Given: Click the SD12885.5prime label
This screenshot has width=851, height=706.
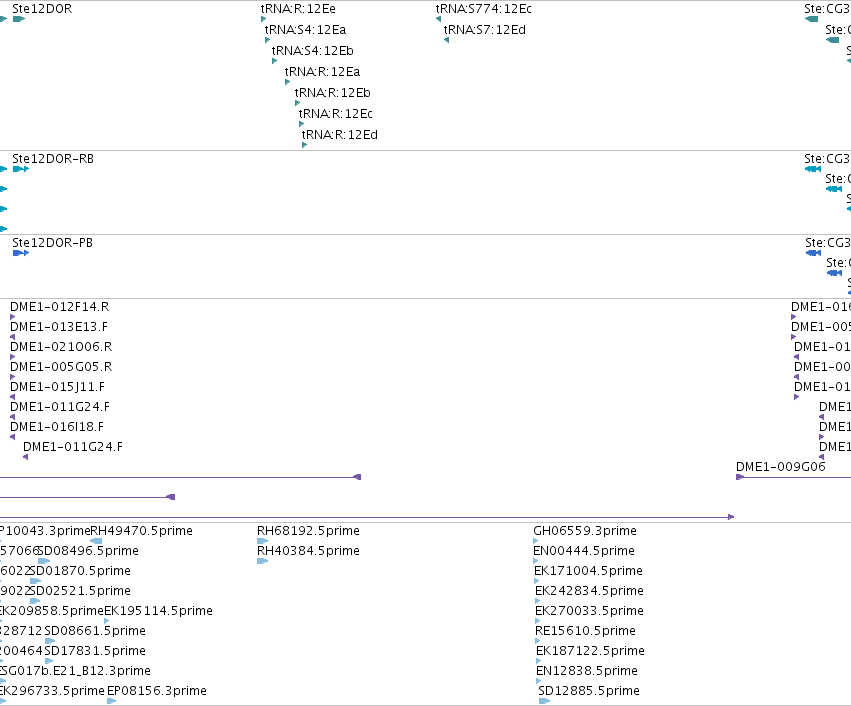Looking at the screenshot, I should (x=589, y=691).
